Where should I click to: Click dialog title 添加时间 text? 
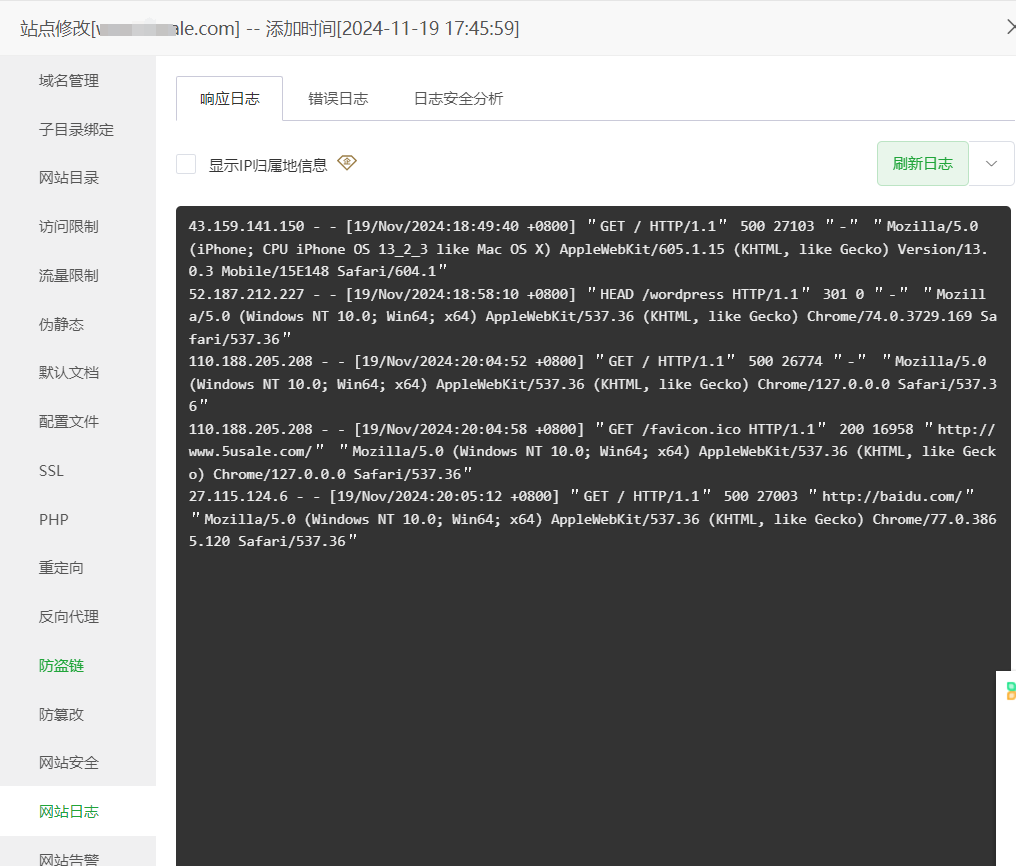coord(301,28)
